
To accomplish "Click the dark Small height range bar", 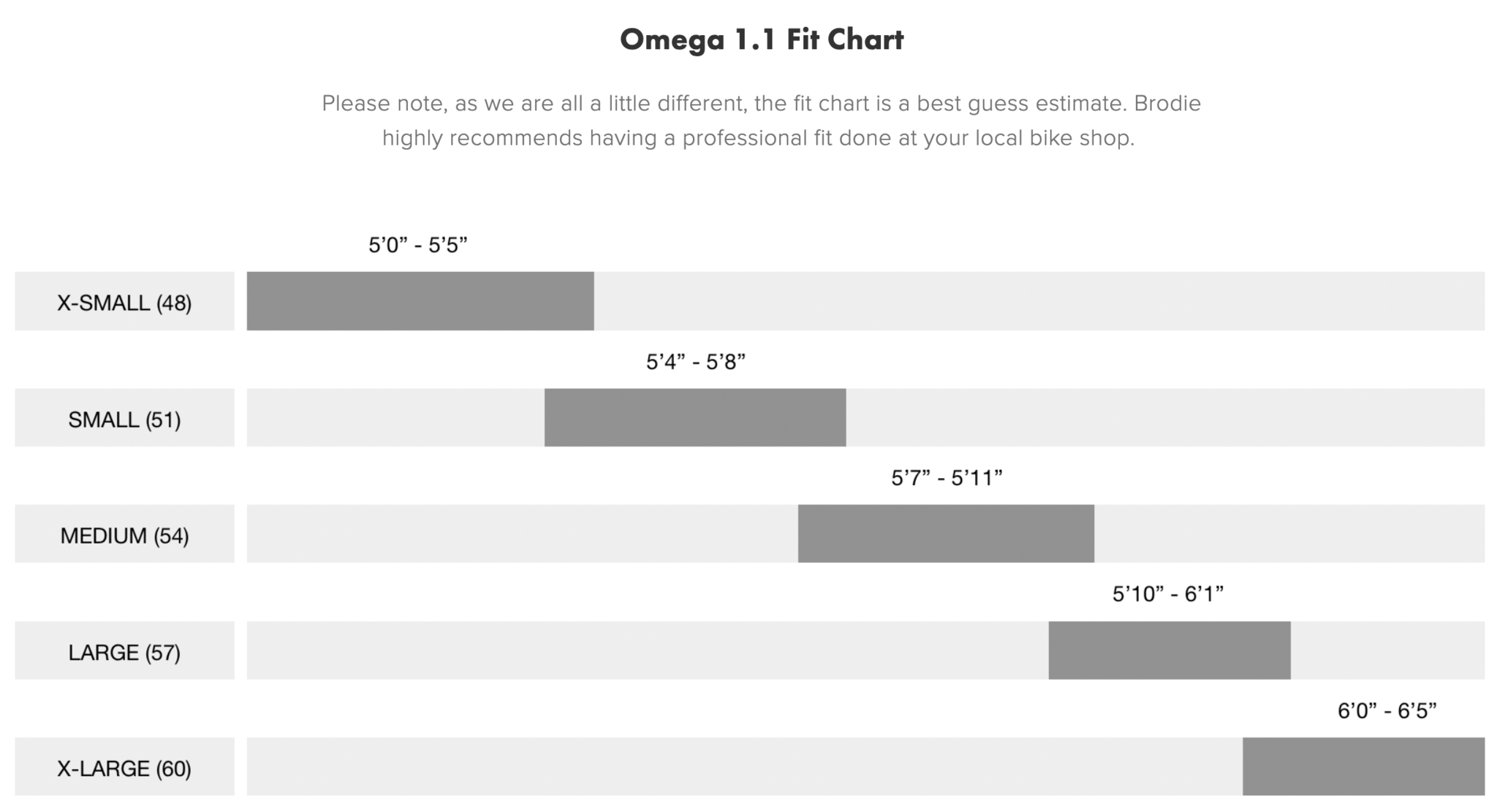I will click(x=695, y=417).
